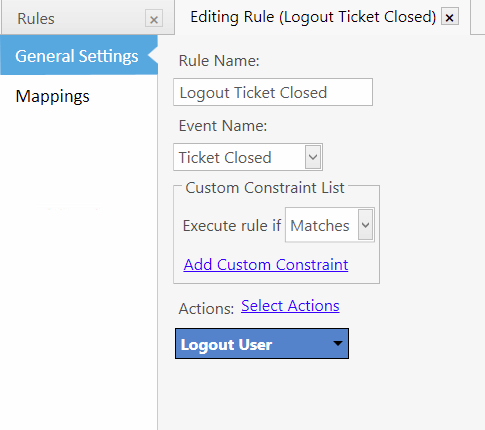Expand the Logout User action arrow

338,343
